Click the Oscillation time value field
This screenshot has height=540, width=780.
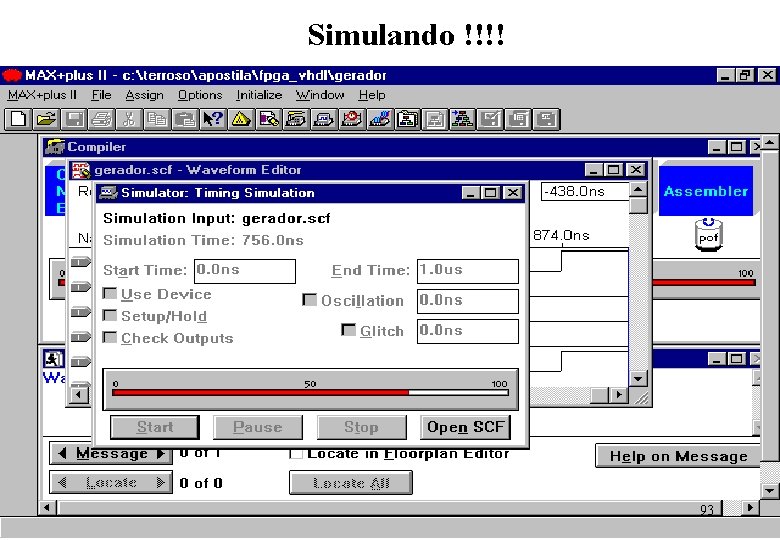[x=468, y=301]
